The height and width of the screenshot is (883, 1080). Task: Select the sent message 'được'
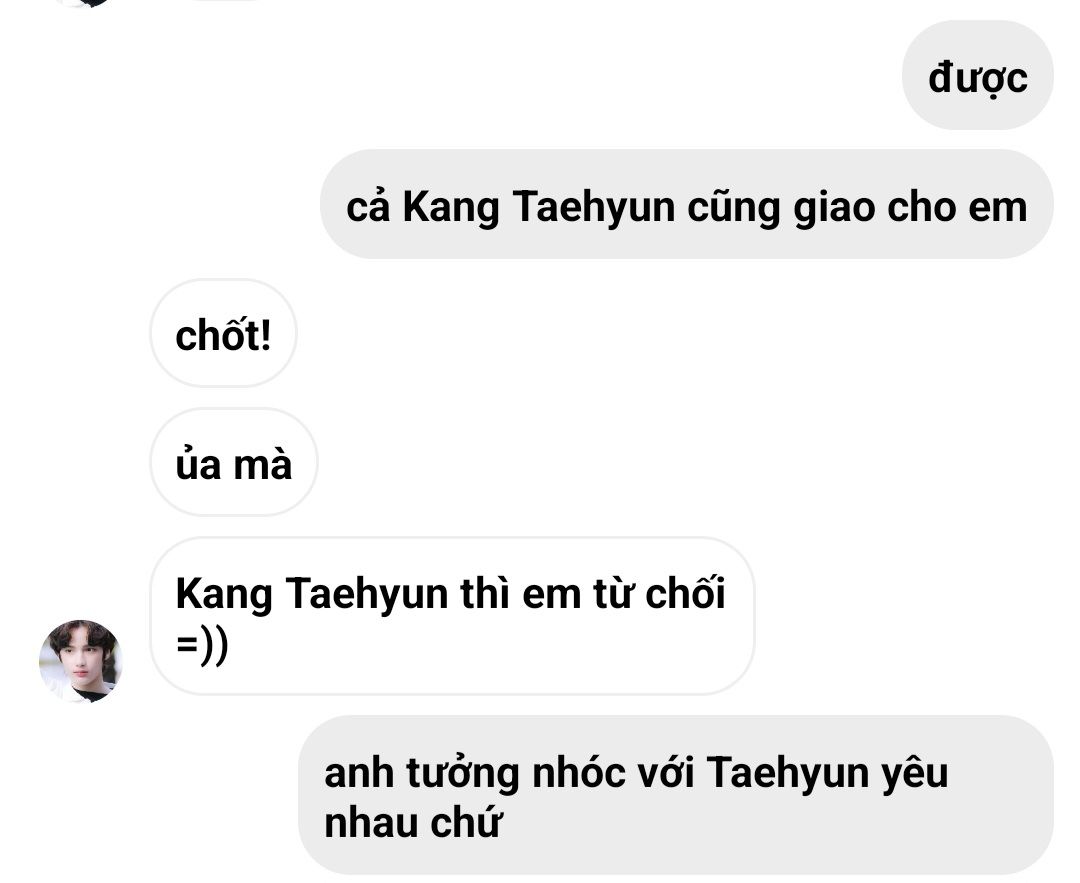[x=977, y=75]
